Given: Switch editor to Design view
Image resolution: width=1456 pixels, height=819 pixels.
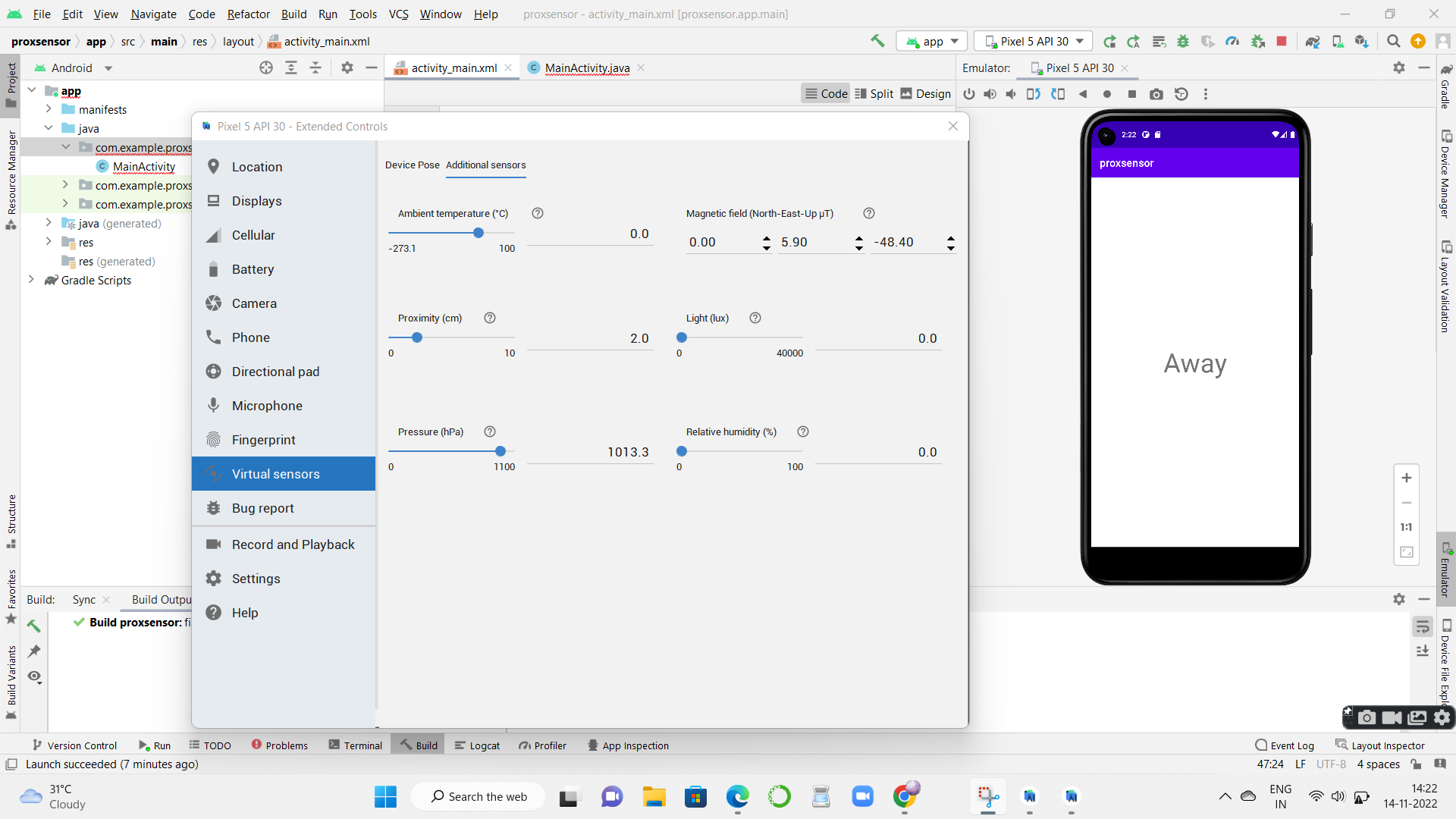Looking at the screenshot, I should pyautogui.click(x=925, y=93).
